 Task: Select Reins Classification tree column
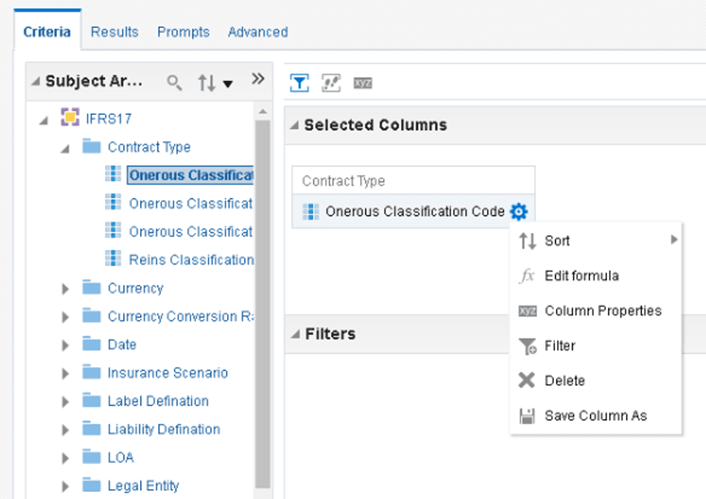[x=190, y=259]
